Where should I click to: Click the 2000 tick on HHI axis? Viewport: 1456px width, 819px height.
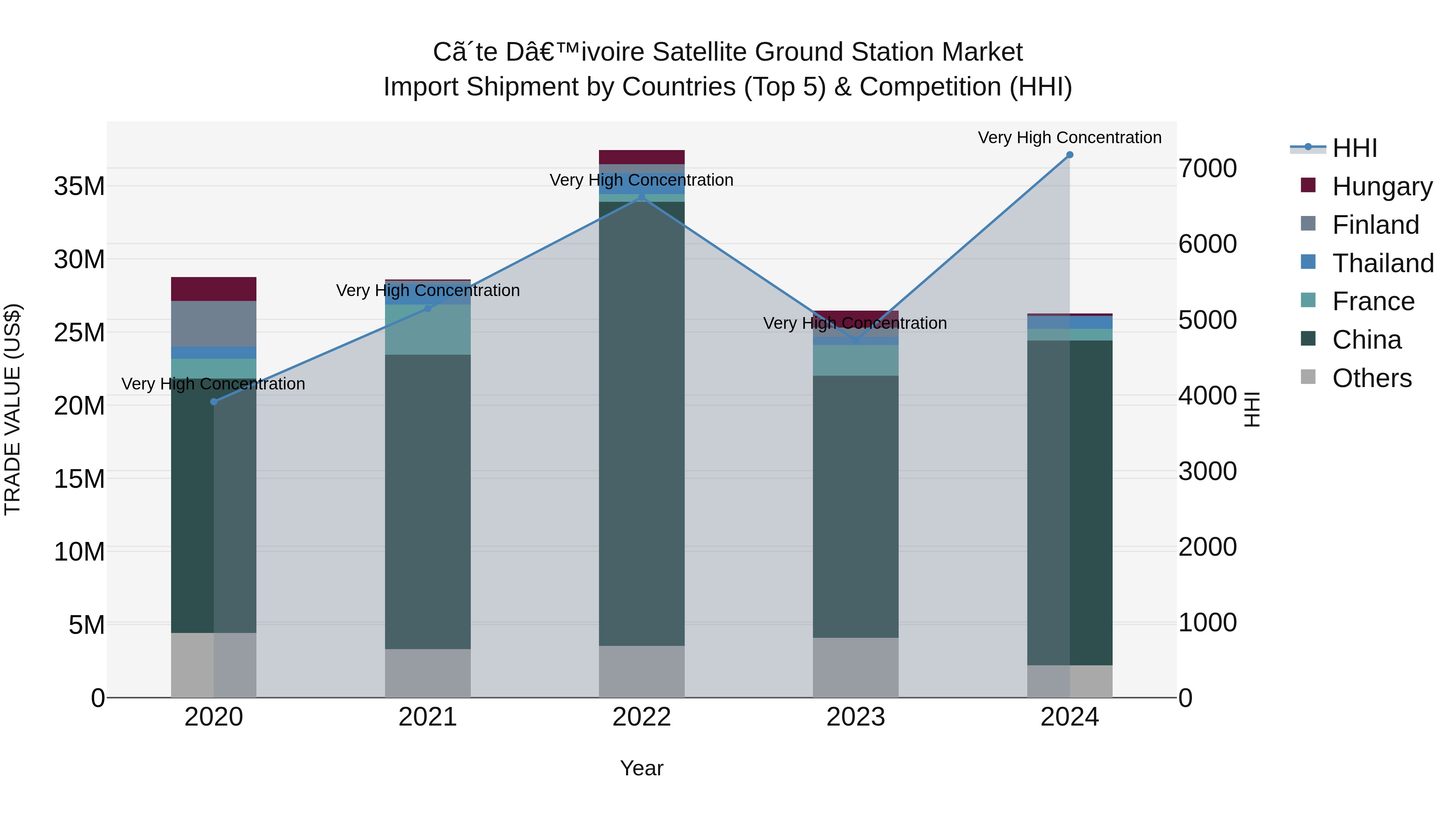pos(1208,546)
